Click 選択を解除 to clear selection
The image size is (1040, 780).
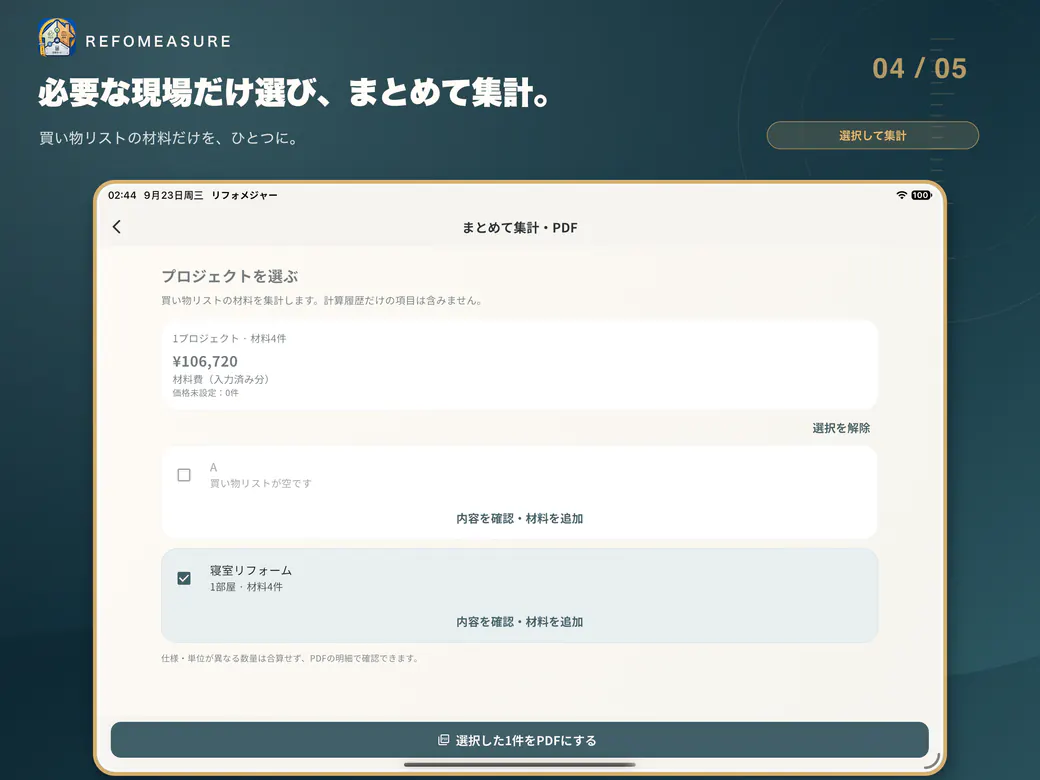841,428
